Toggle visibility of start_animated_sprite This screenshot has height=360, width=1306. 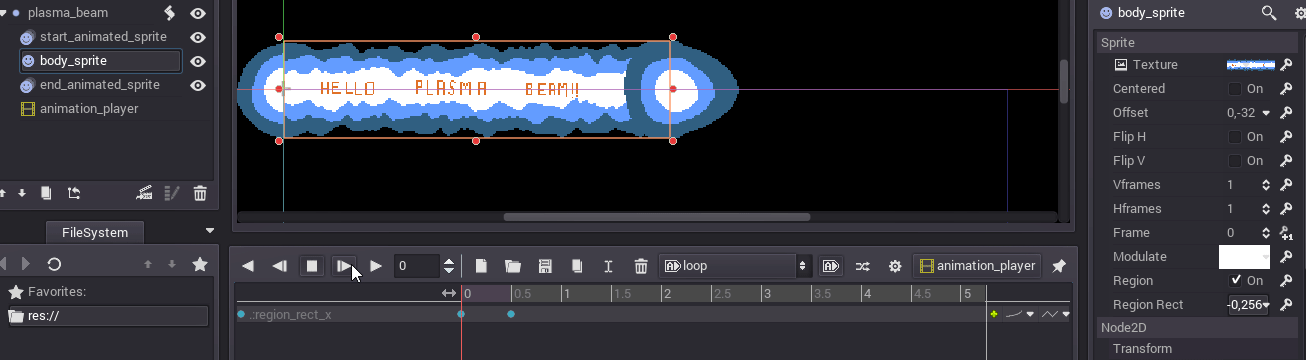[x=198, y=37]
